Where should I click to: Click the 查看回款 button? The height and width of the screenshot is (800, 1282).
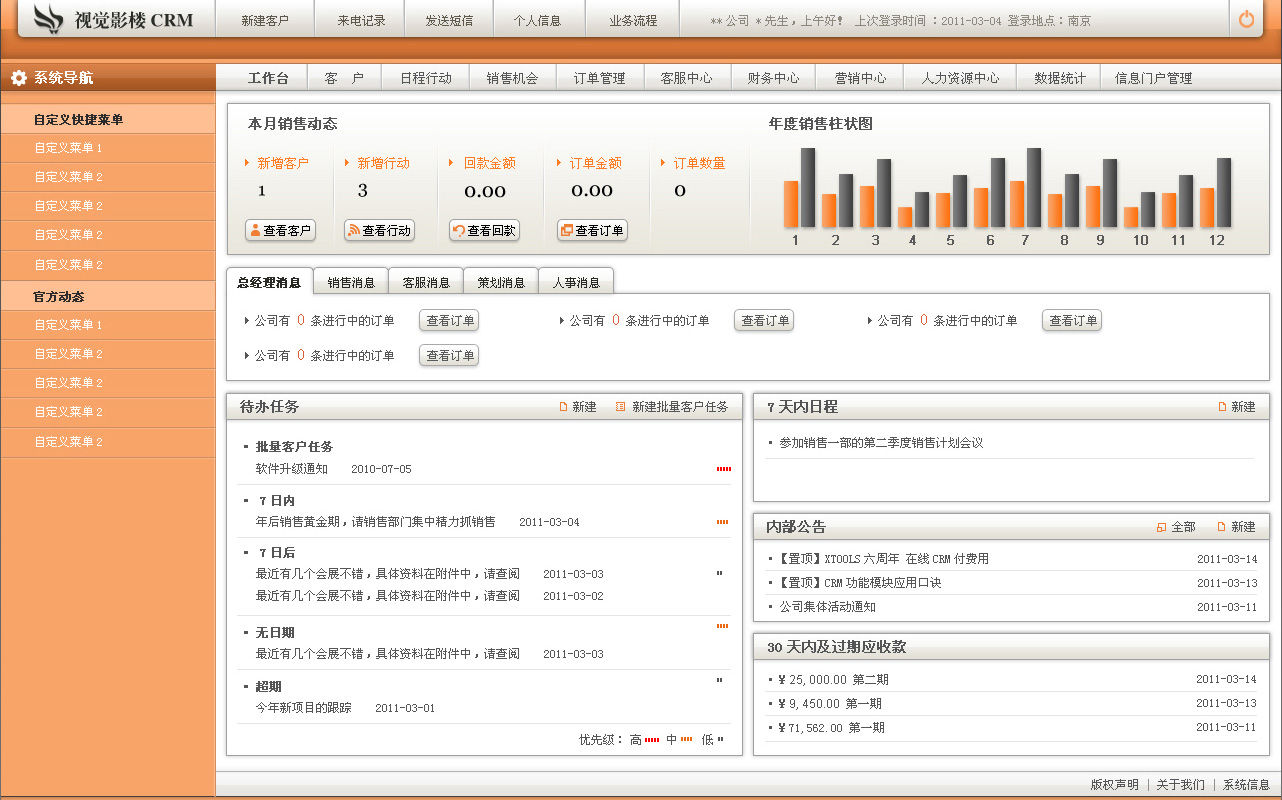click(485, 230)
